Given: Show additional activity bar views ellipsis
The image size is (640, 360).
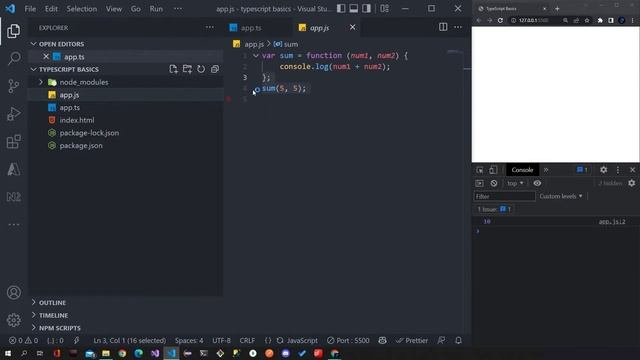Looking at the screenshot, I should 13,224.
